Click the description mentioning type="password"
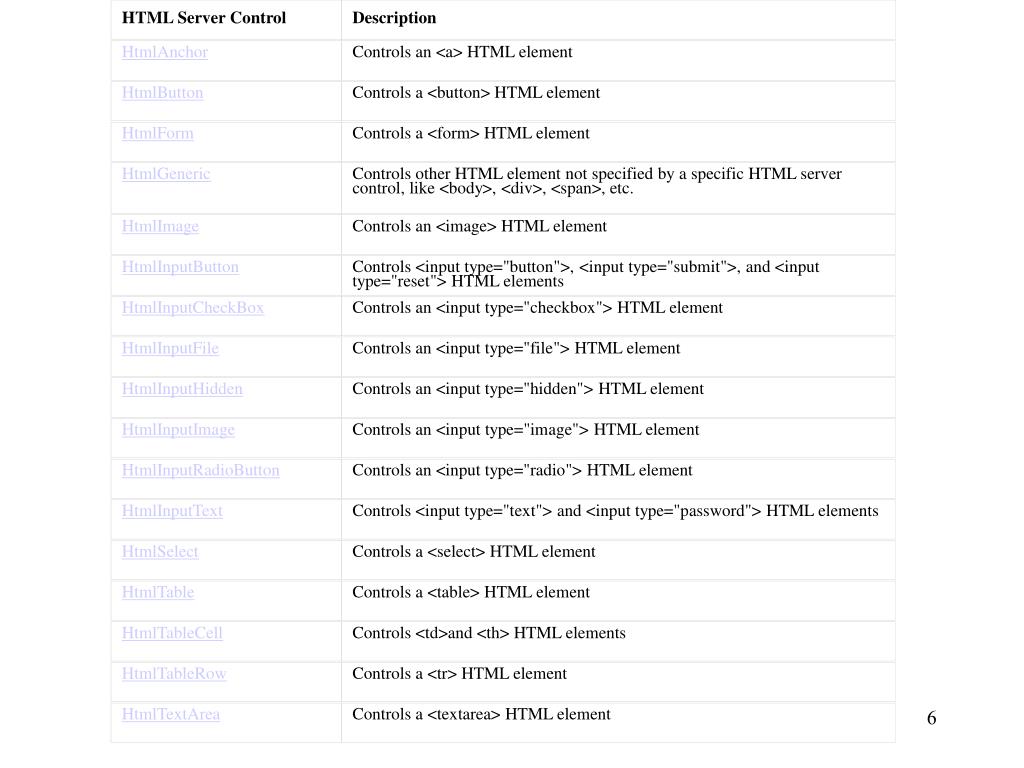This screenshot has width=1024, height=768. click(x=615, y=511)
